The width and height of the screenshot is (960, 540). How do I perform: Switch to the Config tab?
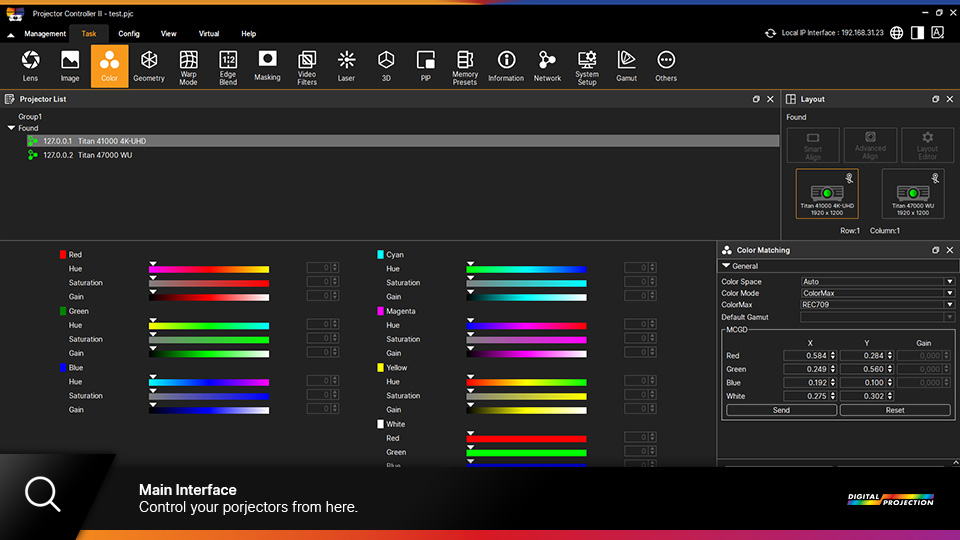click(129, 34)
